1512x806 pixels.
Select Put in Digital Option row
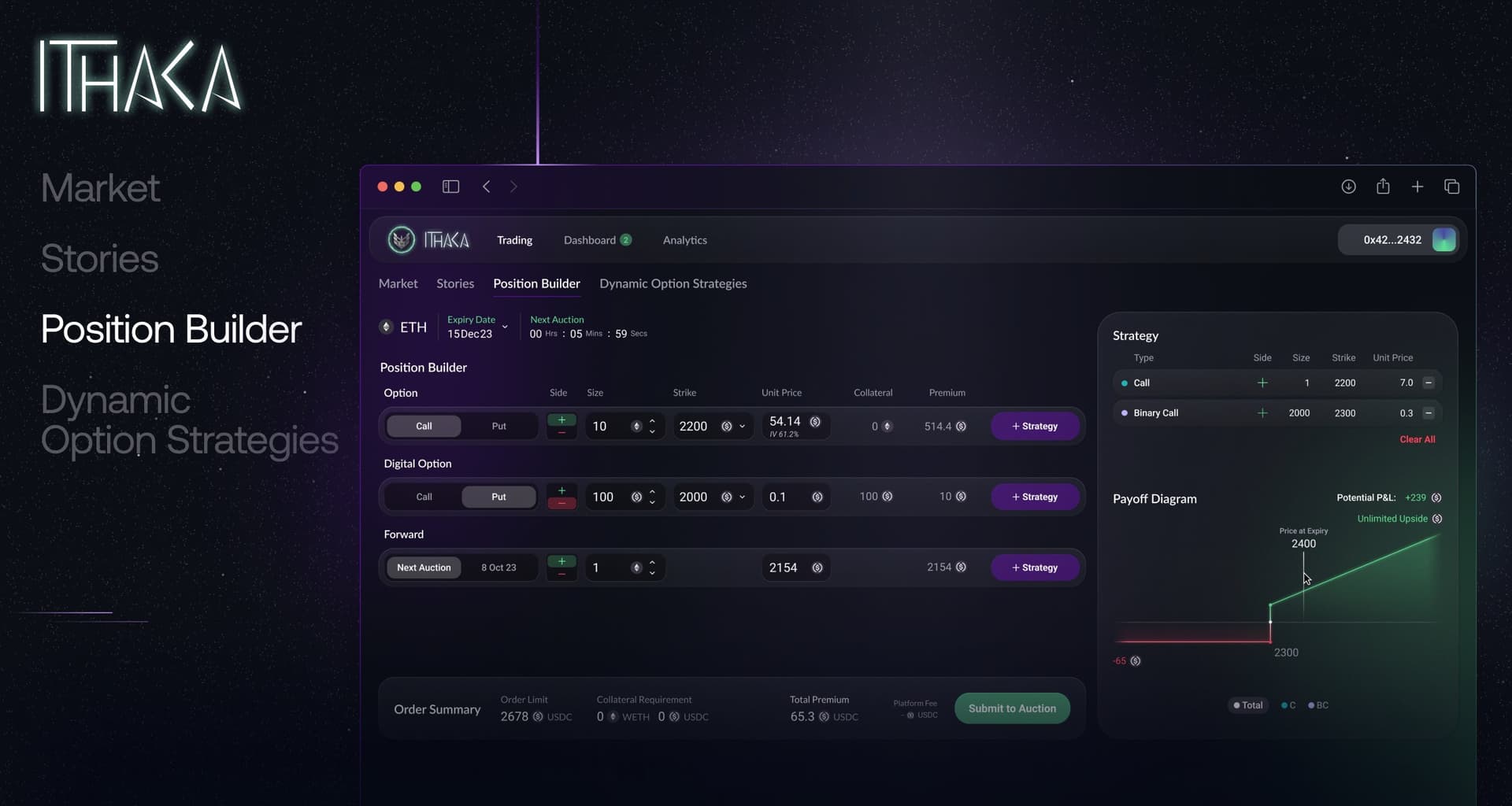(498, 497)
